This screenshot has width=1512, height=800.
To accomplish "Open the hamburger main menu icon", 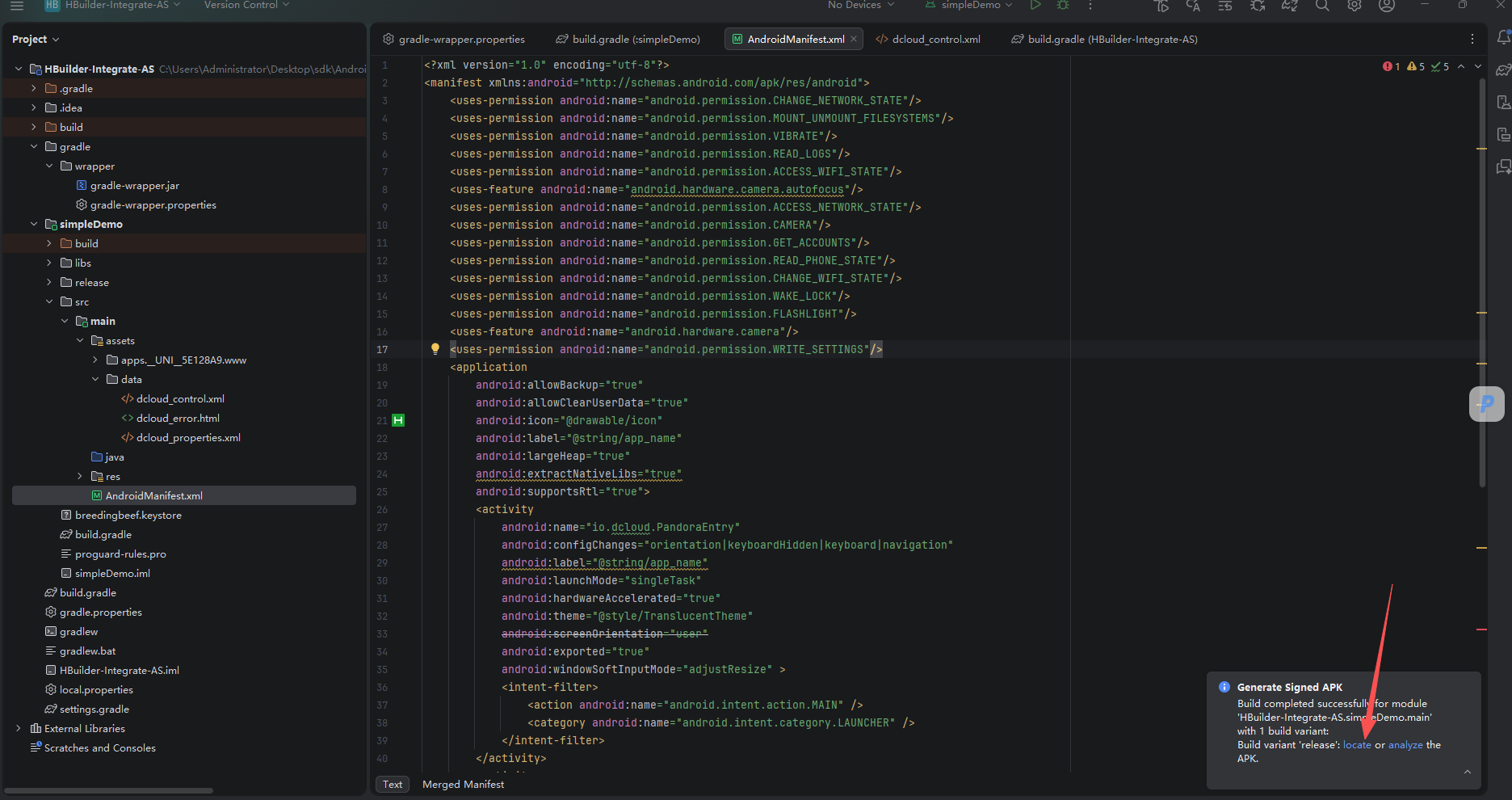I will click(17, 6).
